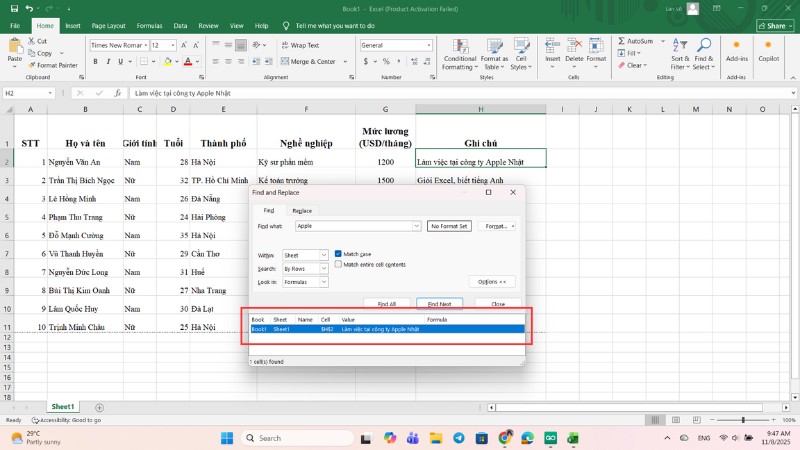Open the Look in Formulas dropdown
The width and height of the screenshot is (800, 450).
point(323,282)
